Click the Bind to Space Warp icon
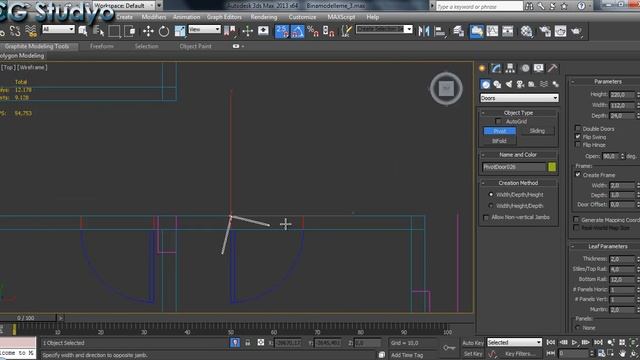The width and height of the screenshot is (640, 360). pyautogui.click(x=31, y=31)
